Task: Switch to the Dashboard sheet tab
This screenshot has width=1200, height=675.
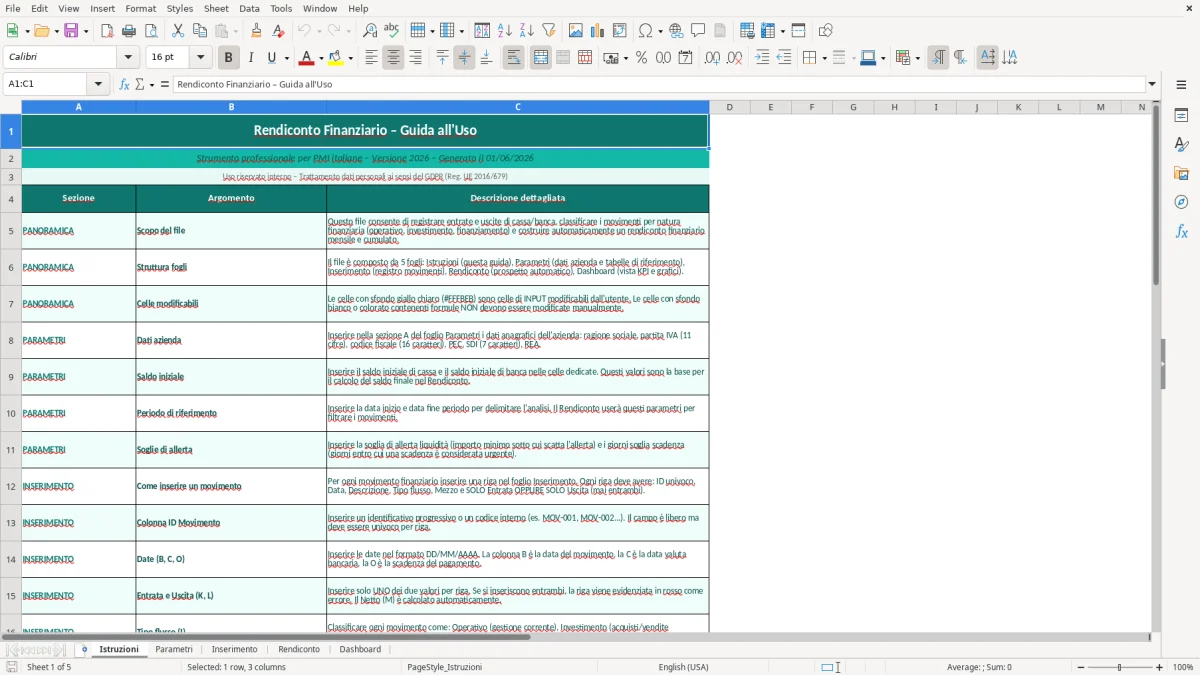Action: click(x=360, y=649)
